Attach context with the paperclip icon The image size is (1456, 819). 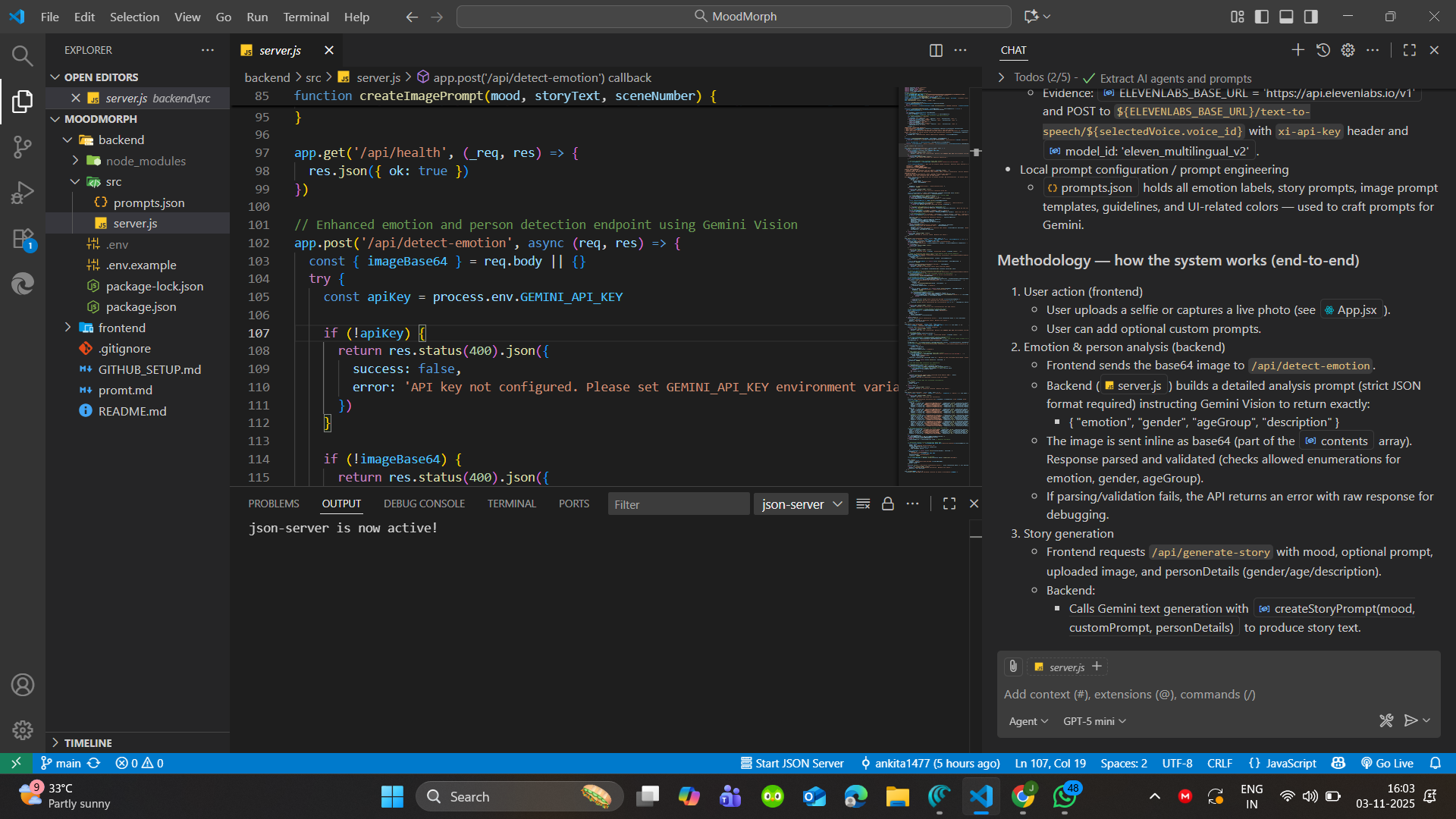click(x=1013, y=667)
